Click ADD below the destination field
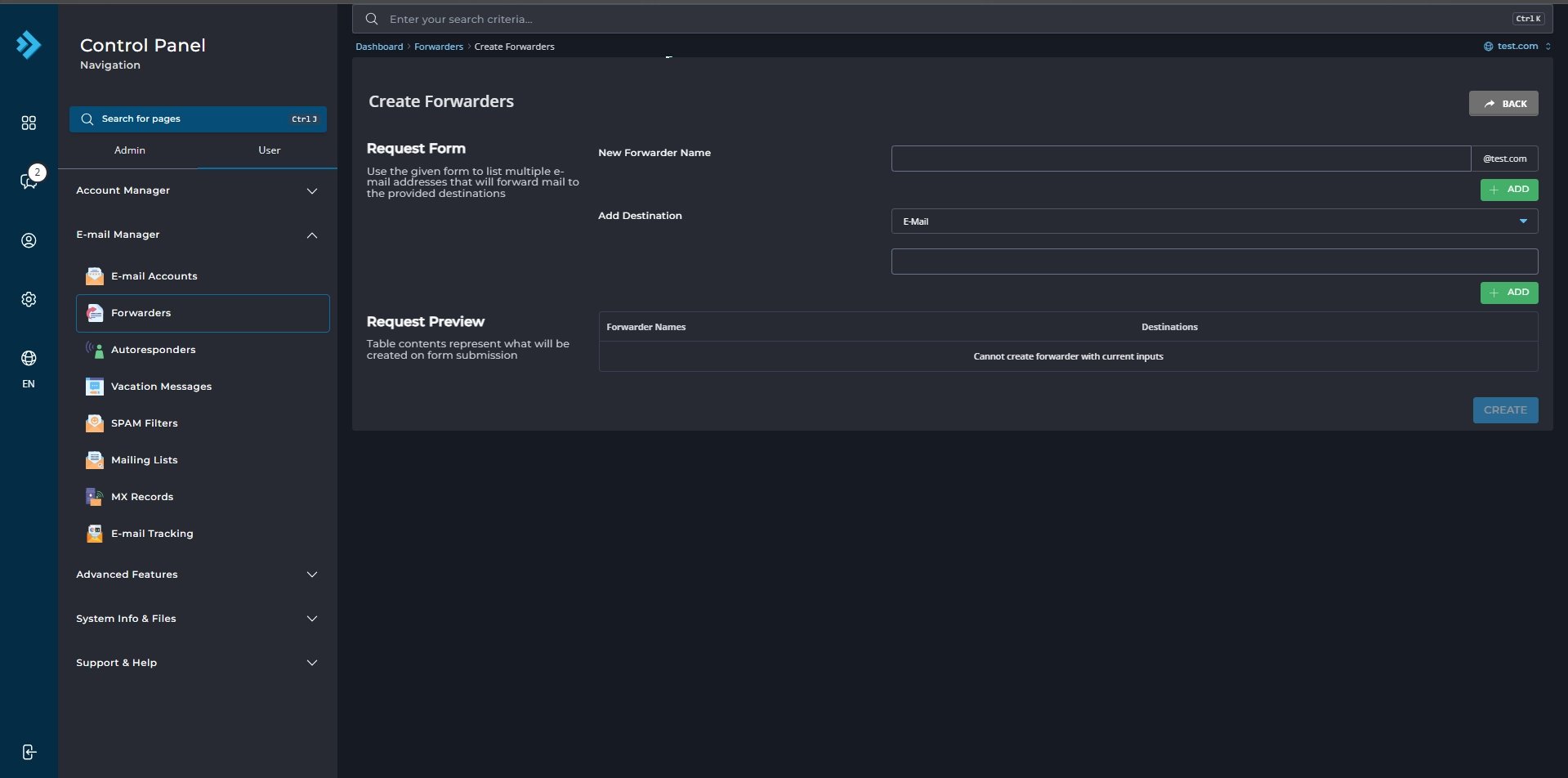 [1509, 293]
